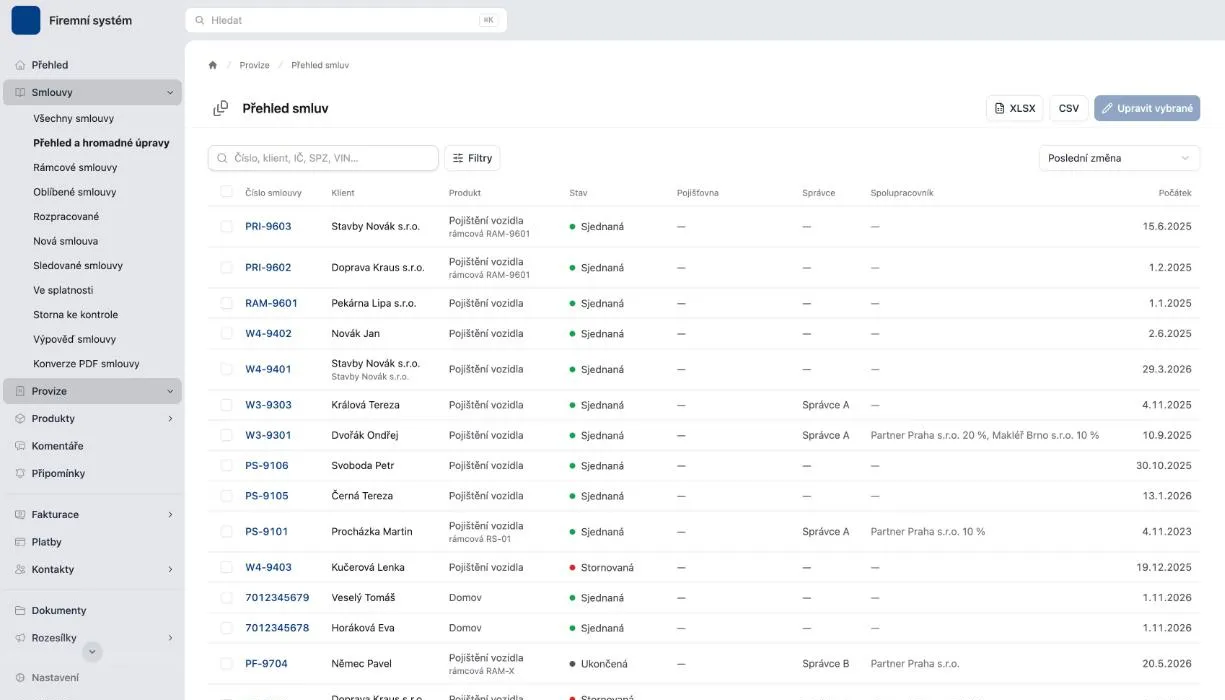Open contract link PS-9106
1225x700 pixels.
[267, 466]
